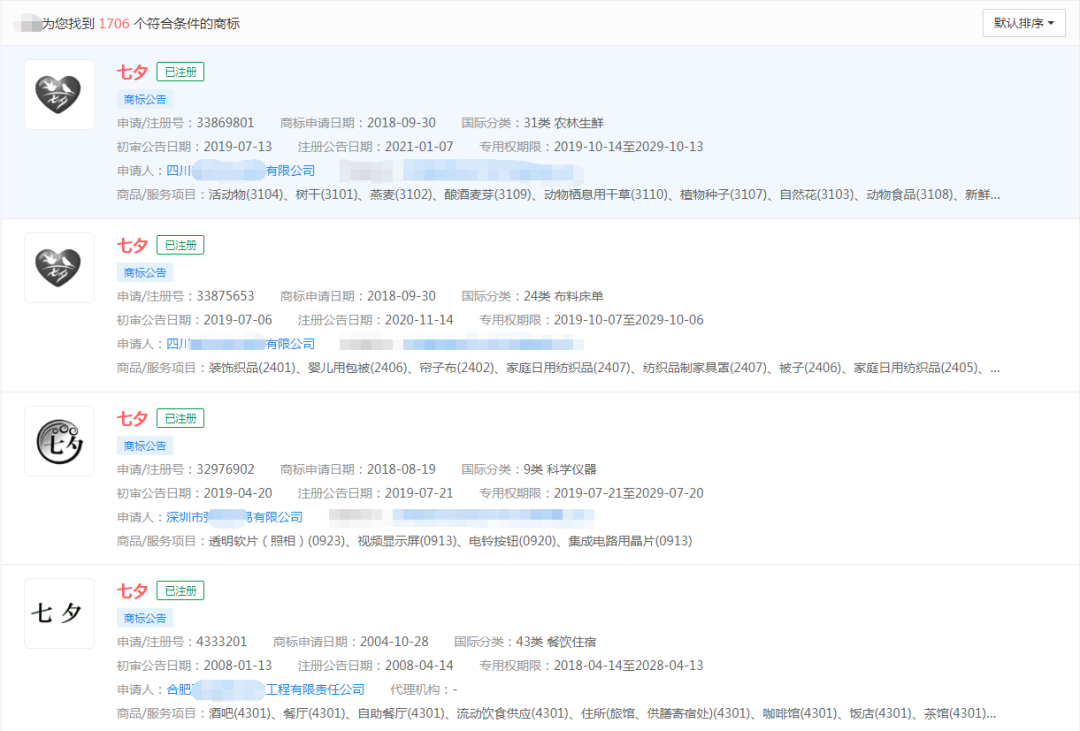This screenshot has height=731, width=1080.
Task: Click exclusive period 2019-07-21至2029-07-20
Action: (628, 493)
